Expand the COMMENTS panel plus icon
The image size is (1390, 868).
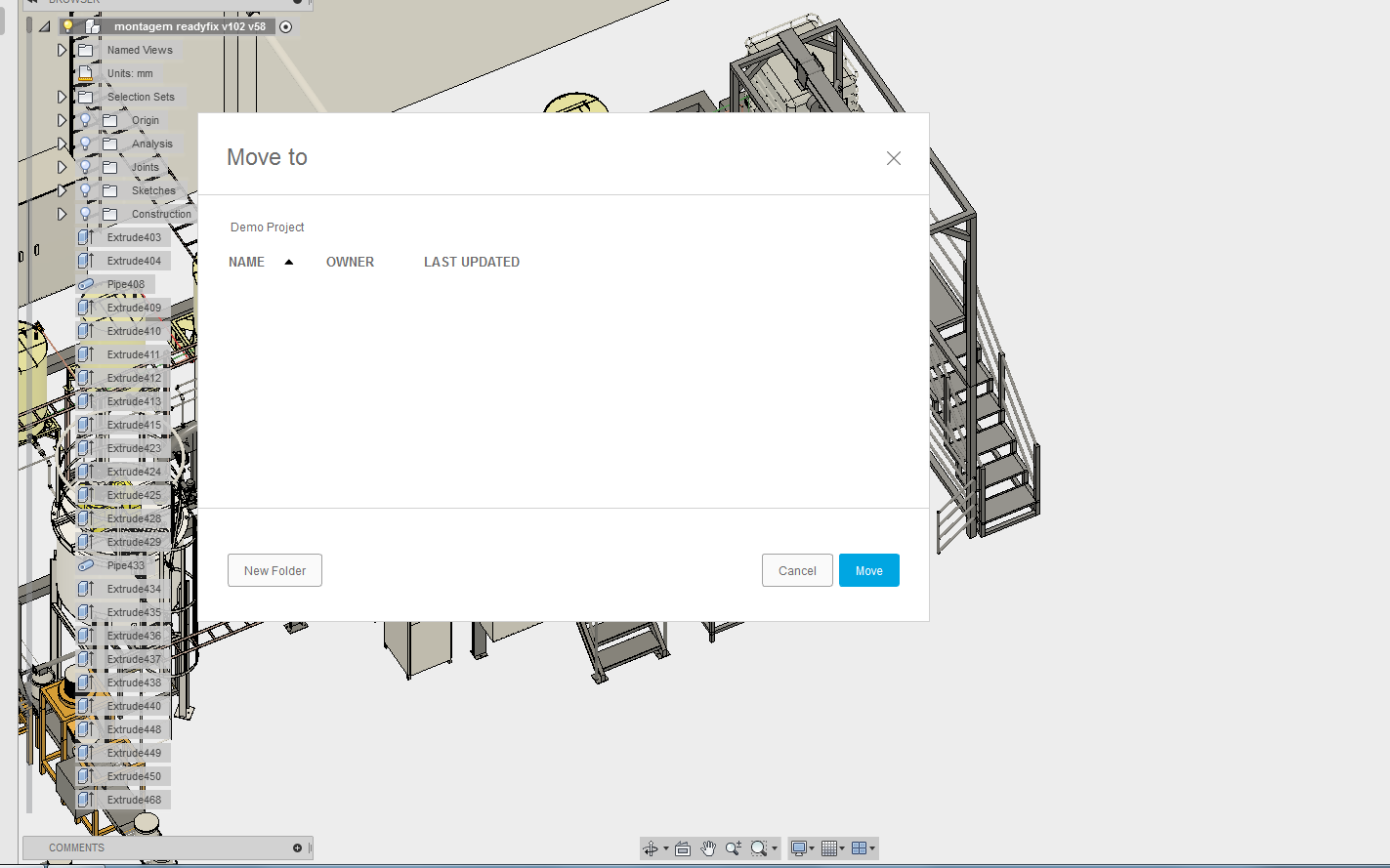click(x=297, y=847)
